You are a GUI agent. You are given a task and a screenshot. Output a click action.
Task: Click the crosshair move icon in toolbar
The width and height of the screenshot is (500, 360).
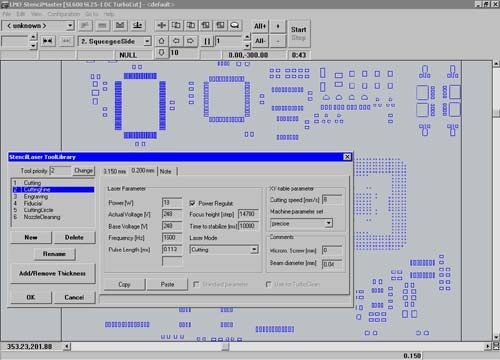162,25
